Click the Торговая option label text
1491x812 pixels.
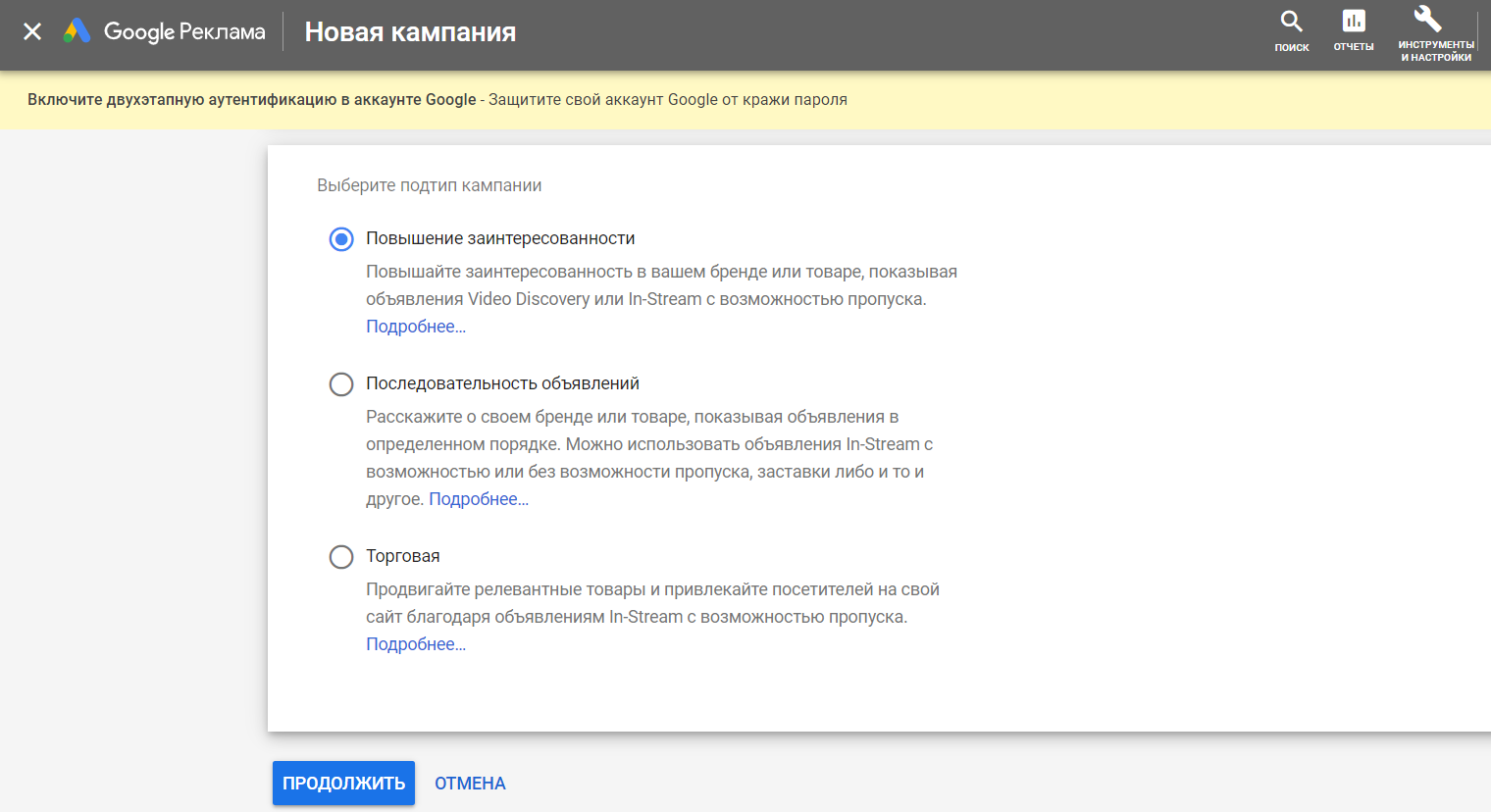(402, 556)
